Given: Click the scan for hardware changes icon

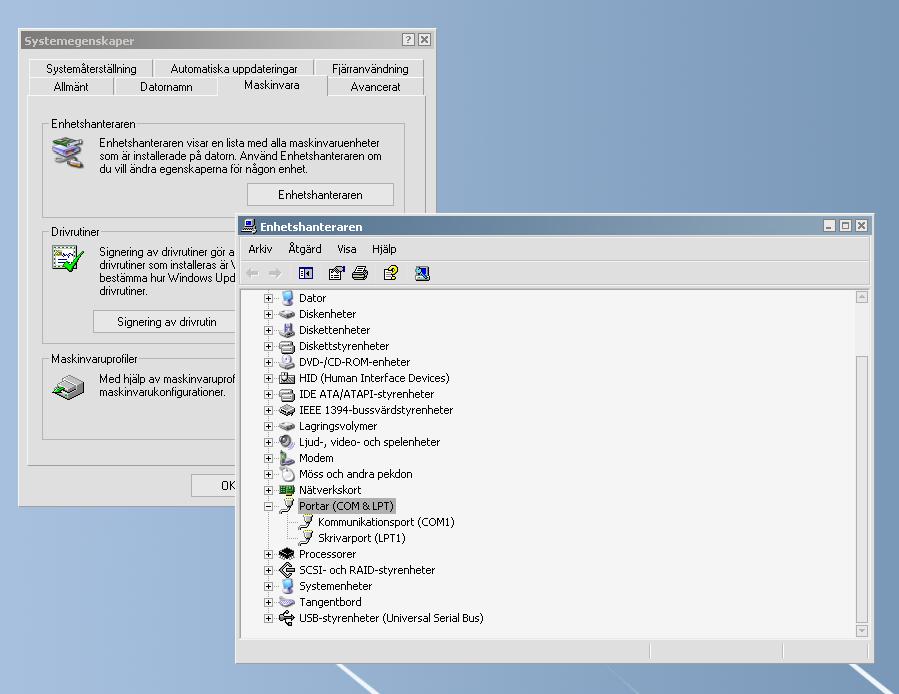Looking at the screenshot, I should 422,274.
